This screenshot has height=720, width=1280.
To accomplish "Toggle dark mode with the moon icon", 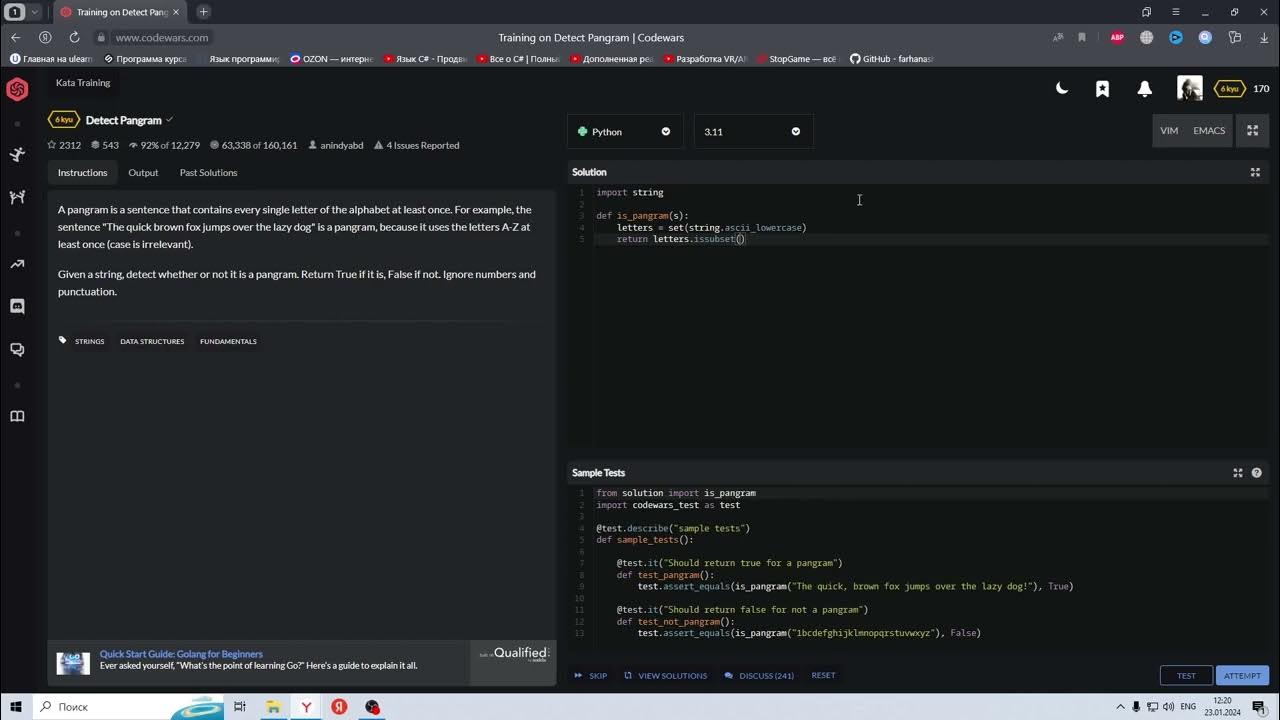I will point(1062,89).
